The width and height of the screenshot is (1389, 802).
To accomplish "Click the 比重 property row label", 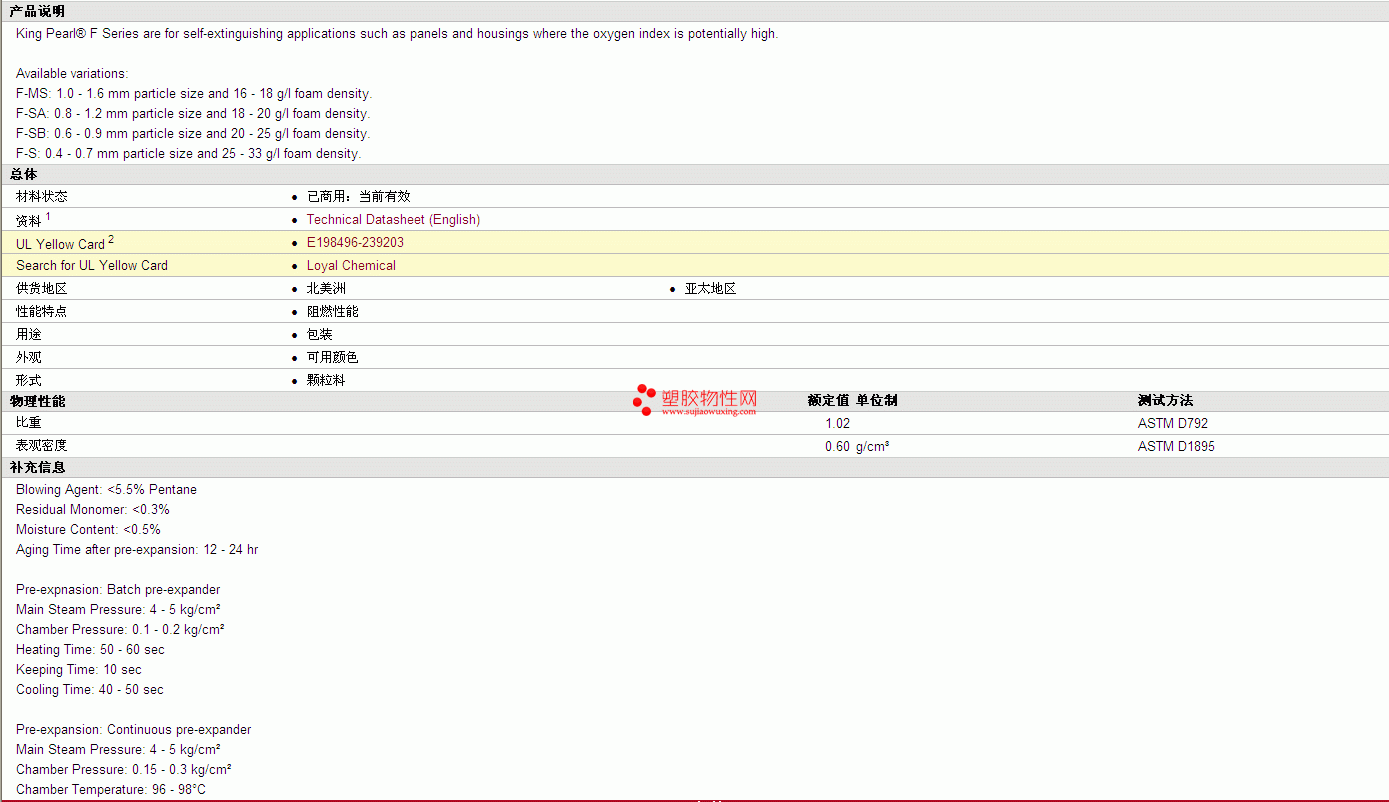I will click(29, 423).
